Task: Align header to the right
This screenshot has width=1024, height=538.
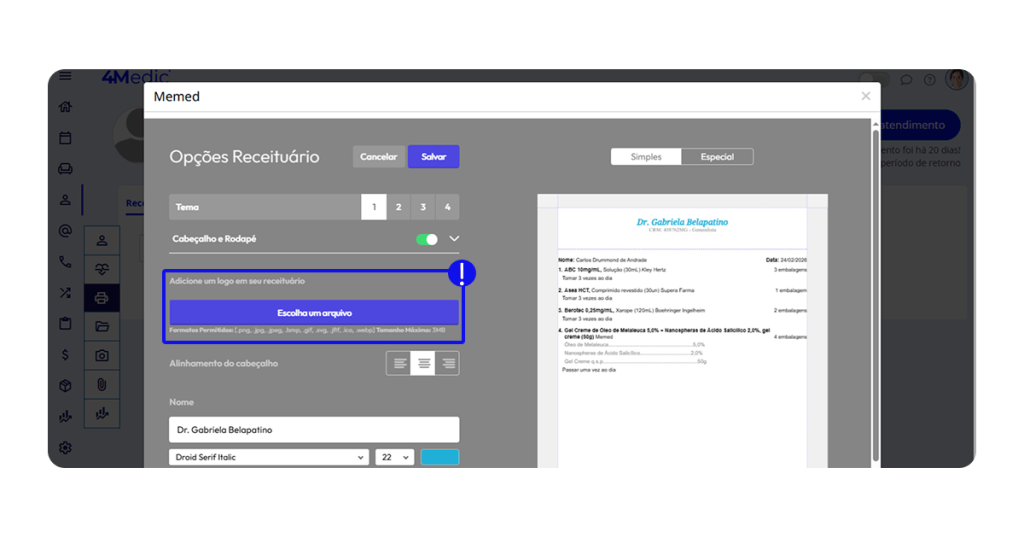Action: (447, 363)
